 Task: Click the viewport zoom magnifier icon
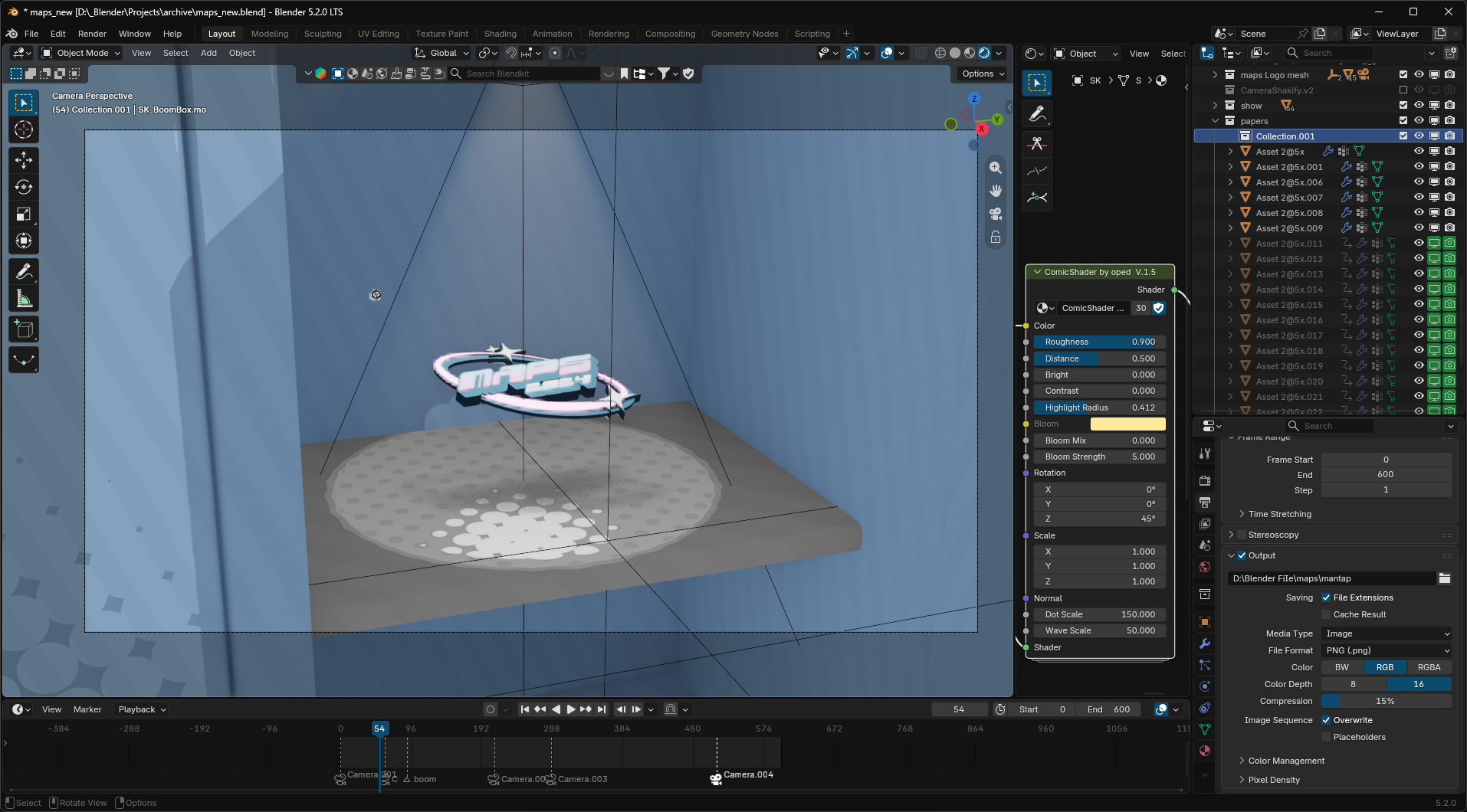coord(996,168)
